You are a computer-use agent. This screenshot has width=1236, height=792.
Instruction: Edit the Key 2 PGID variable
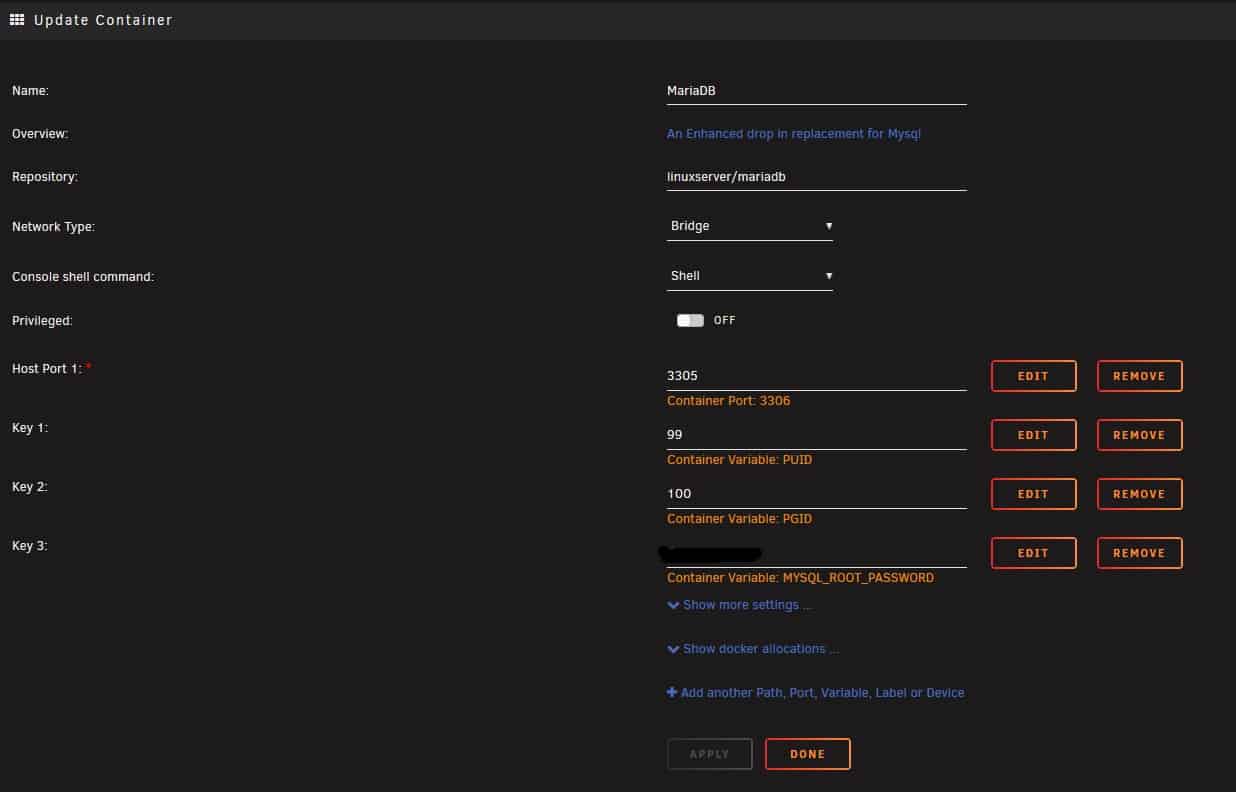1034,494
